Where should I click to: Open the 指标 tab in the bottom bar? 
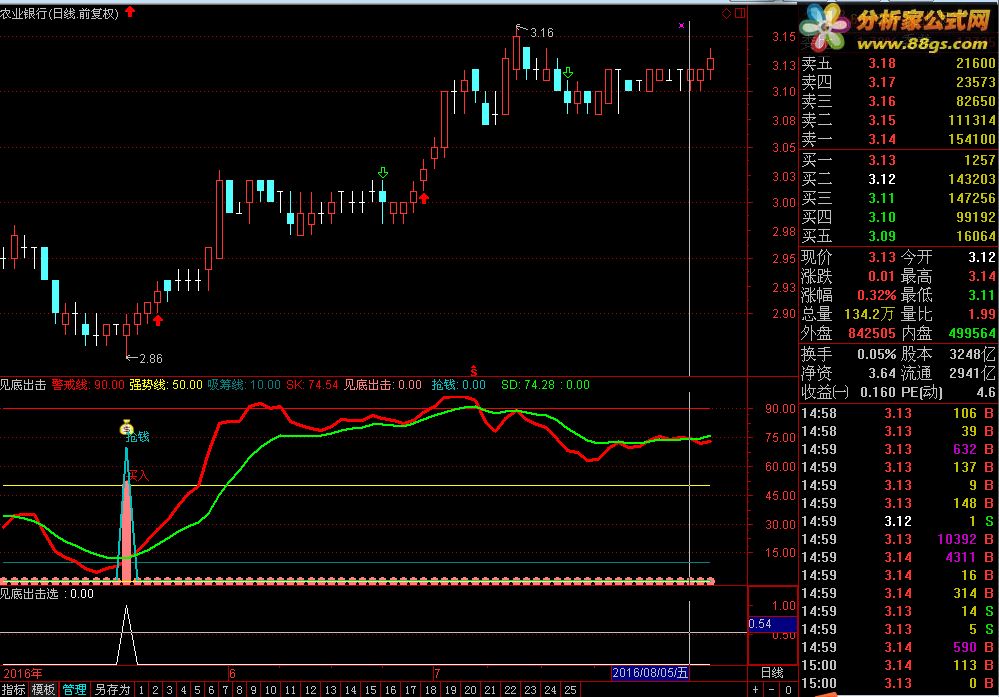[14, 689]
